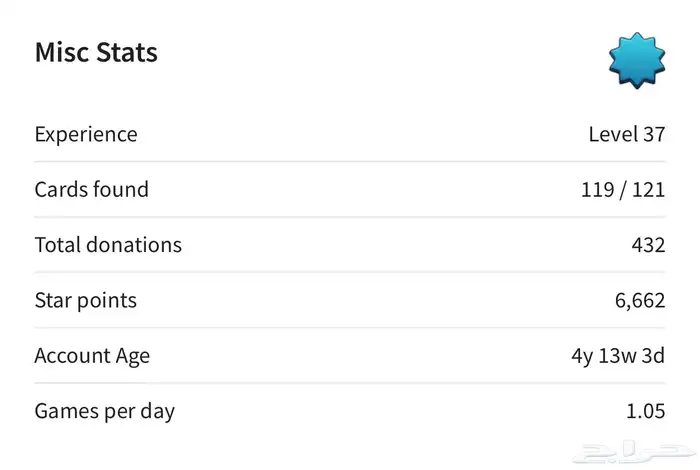Select the 119 / 121 cards value

tap(622, 189)
